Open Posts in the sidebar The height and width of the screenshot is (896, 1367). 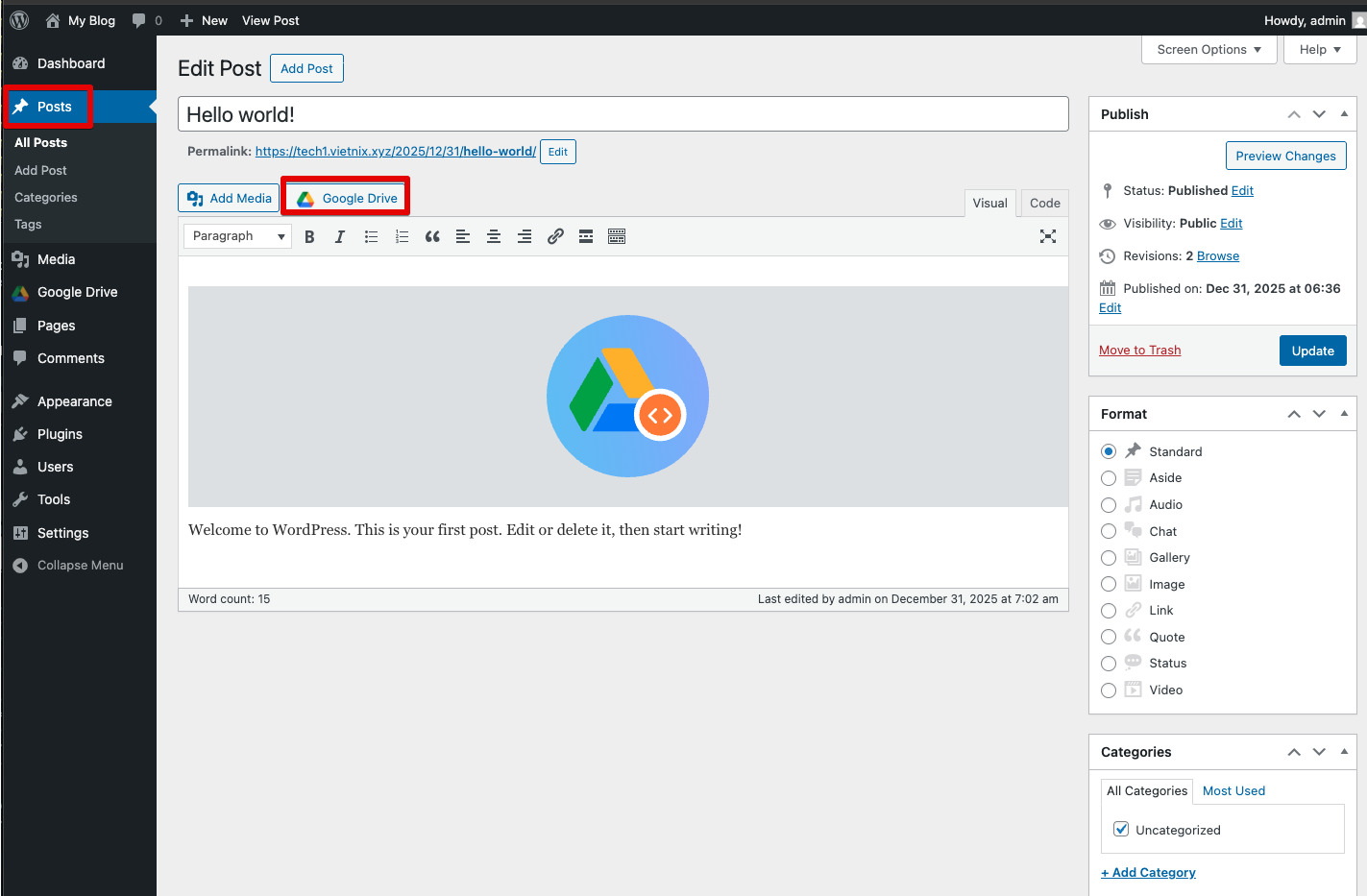tap(79, 107)
